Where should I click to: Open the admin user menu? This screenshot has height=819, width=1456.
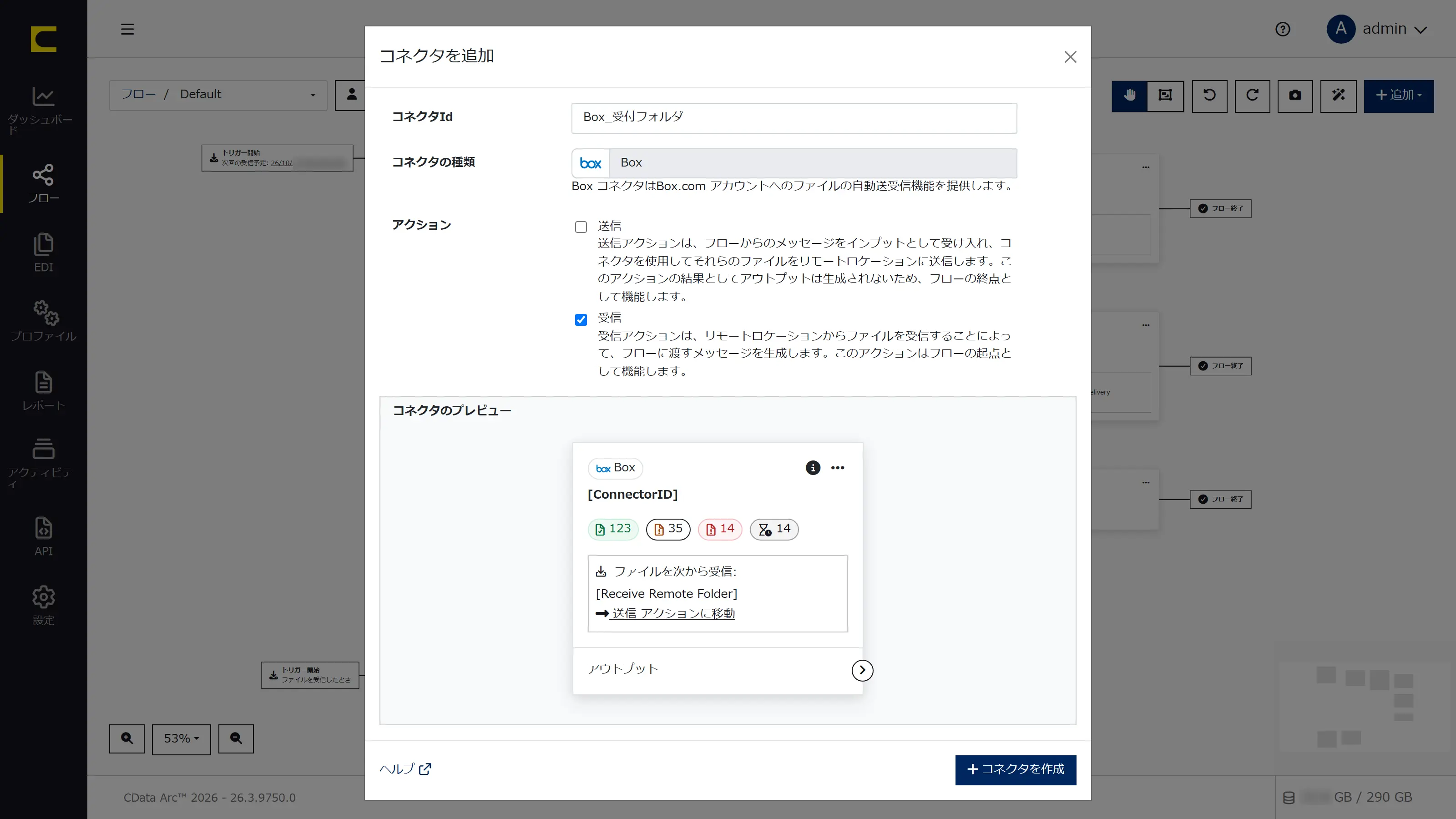[x=1377, y=29]
